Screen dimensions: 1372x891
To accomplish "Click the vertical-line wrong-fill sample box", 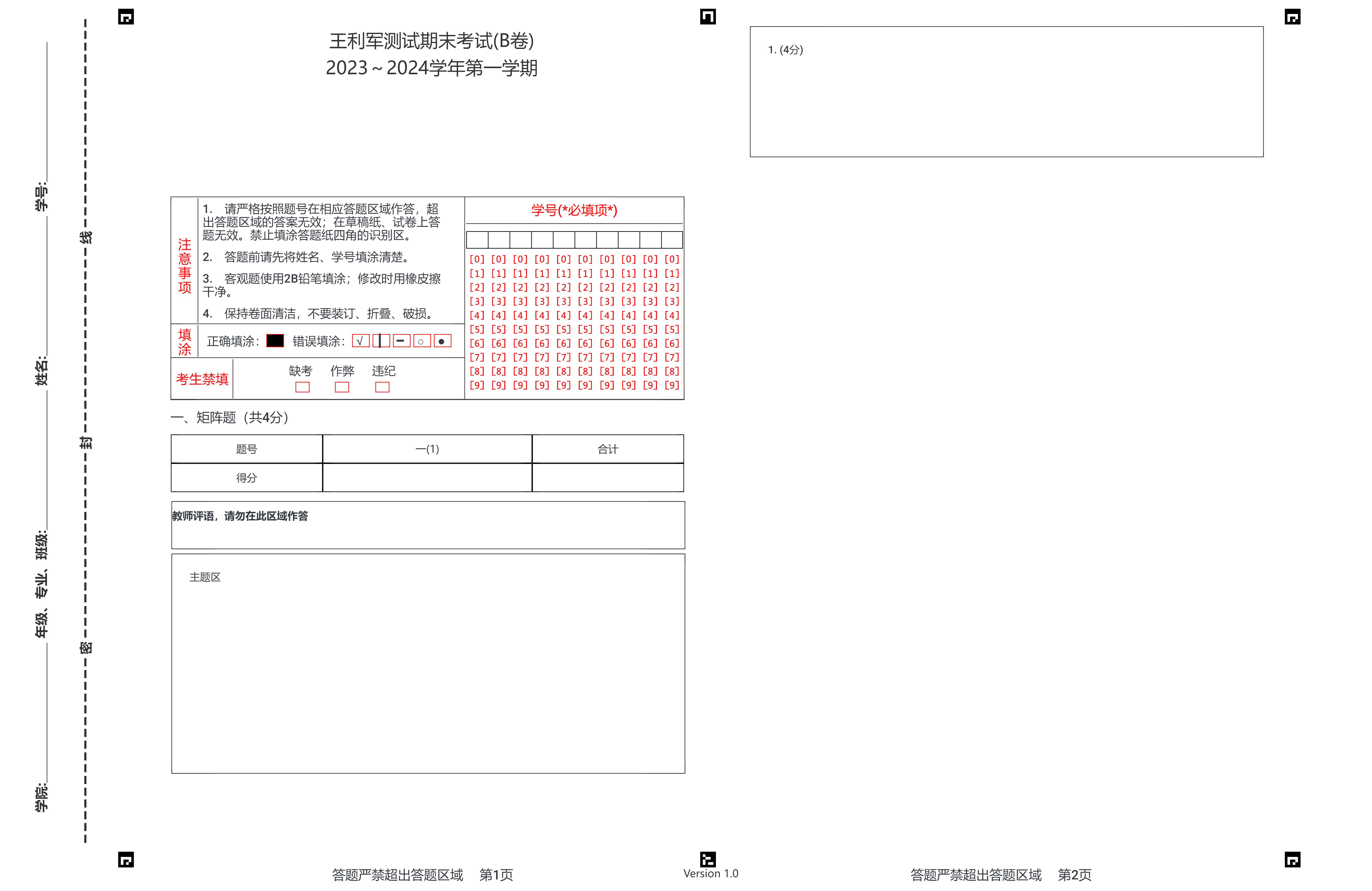I will point(381,341).
